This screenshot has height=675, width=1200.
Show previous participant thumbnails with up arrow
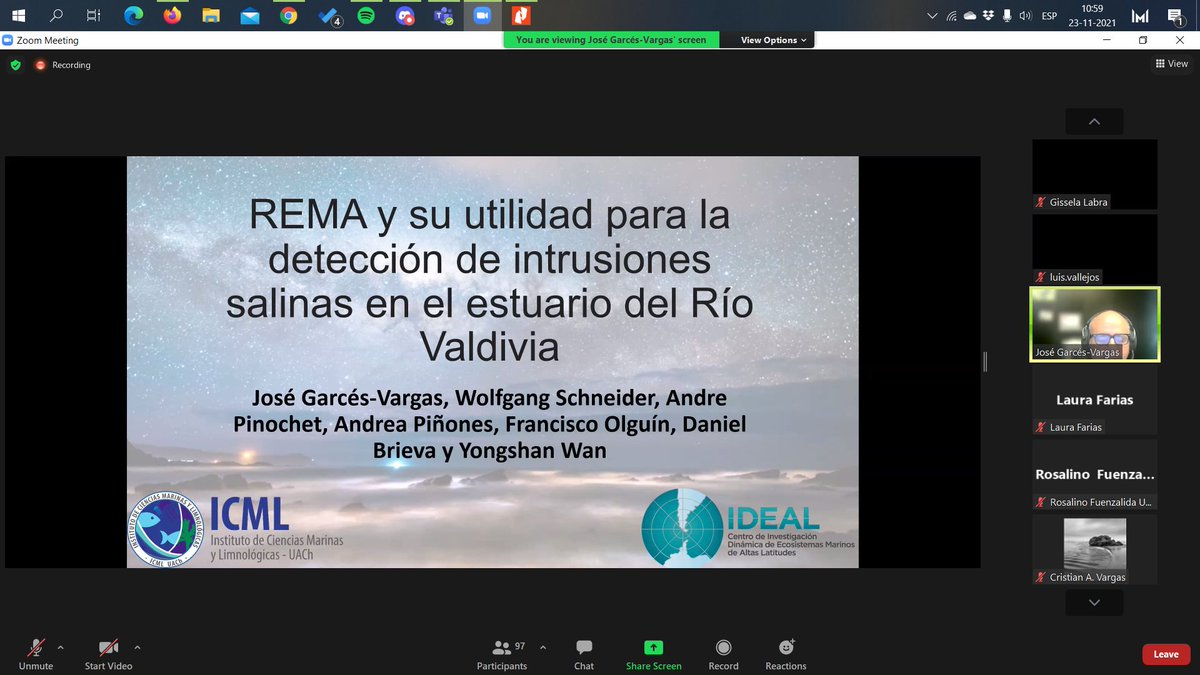(x=1094, y=121)
